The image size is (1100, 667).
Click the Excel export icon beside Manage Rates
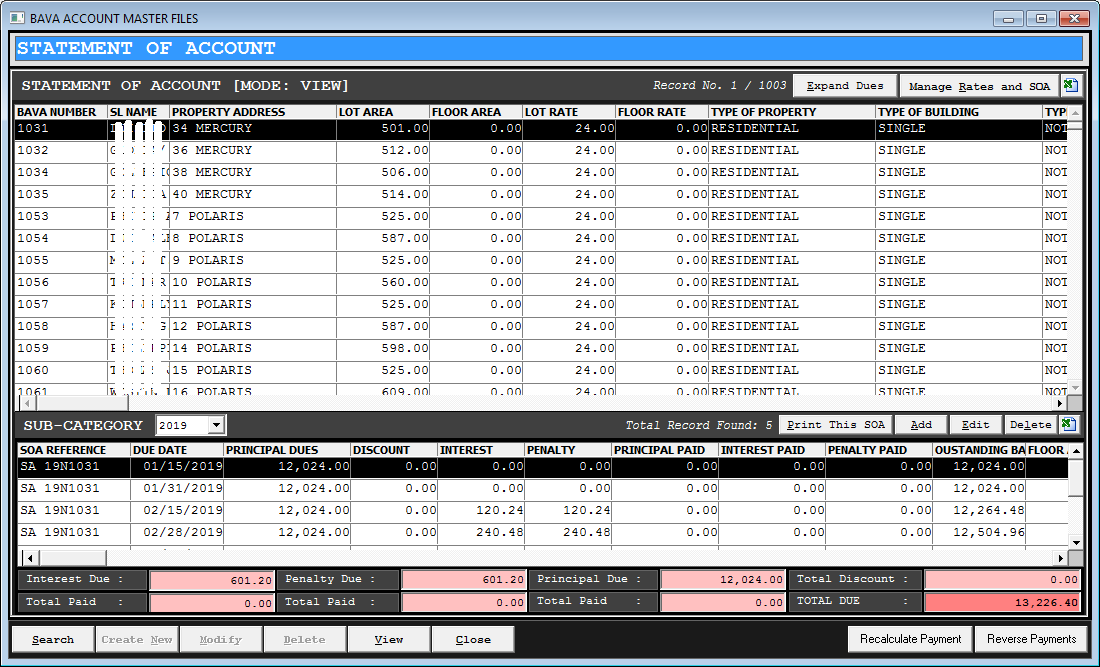(1070, 86)
